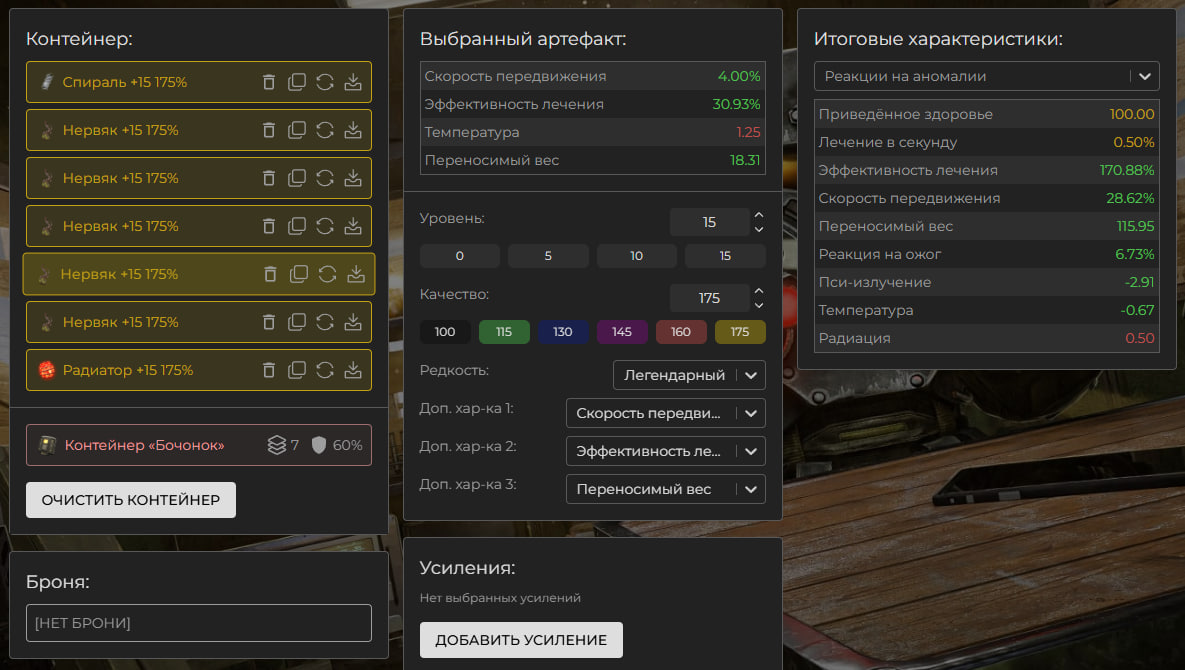Delete the Радиатор +15 artifact with its trash icon
1185x670 pixels.
tap(268, 369)
